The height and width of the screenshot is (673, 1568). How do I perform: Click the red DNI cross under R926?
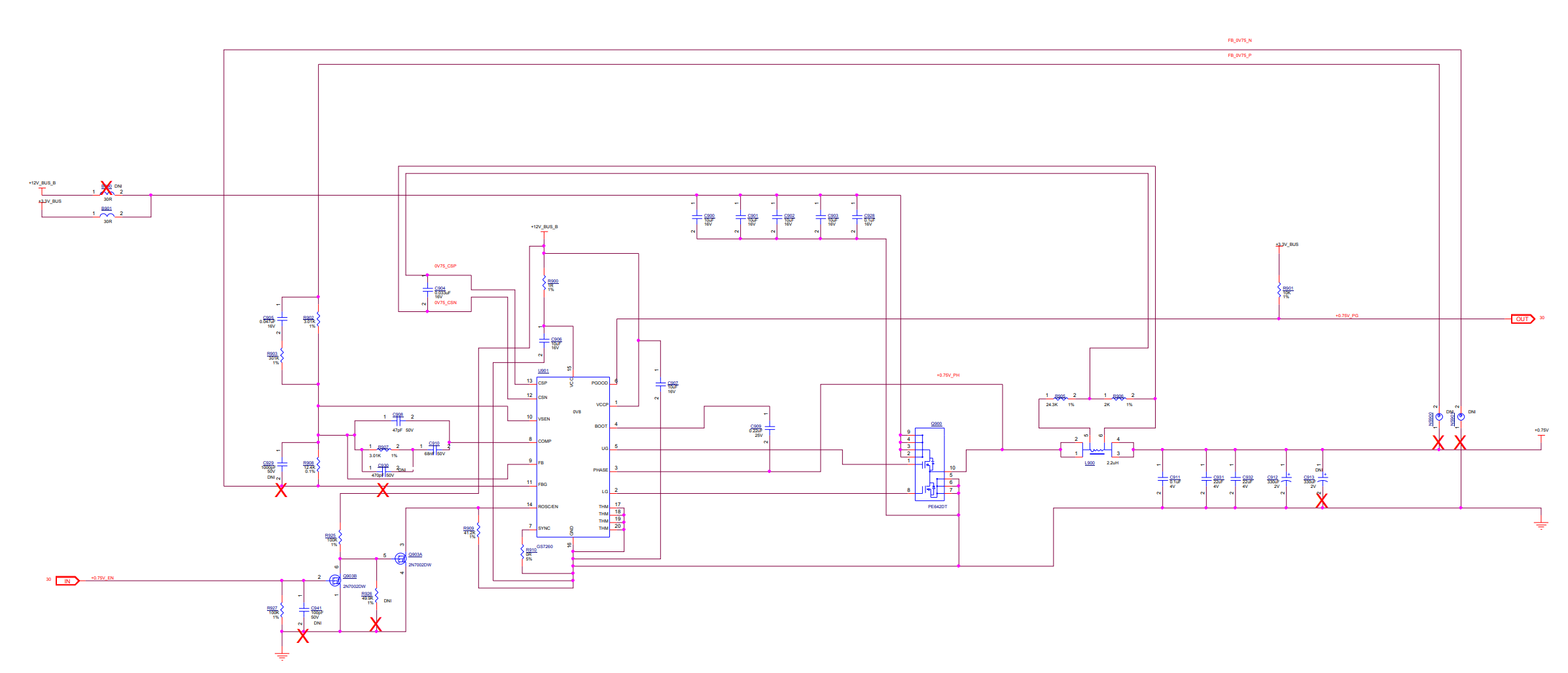(x=376, y=625)
